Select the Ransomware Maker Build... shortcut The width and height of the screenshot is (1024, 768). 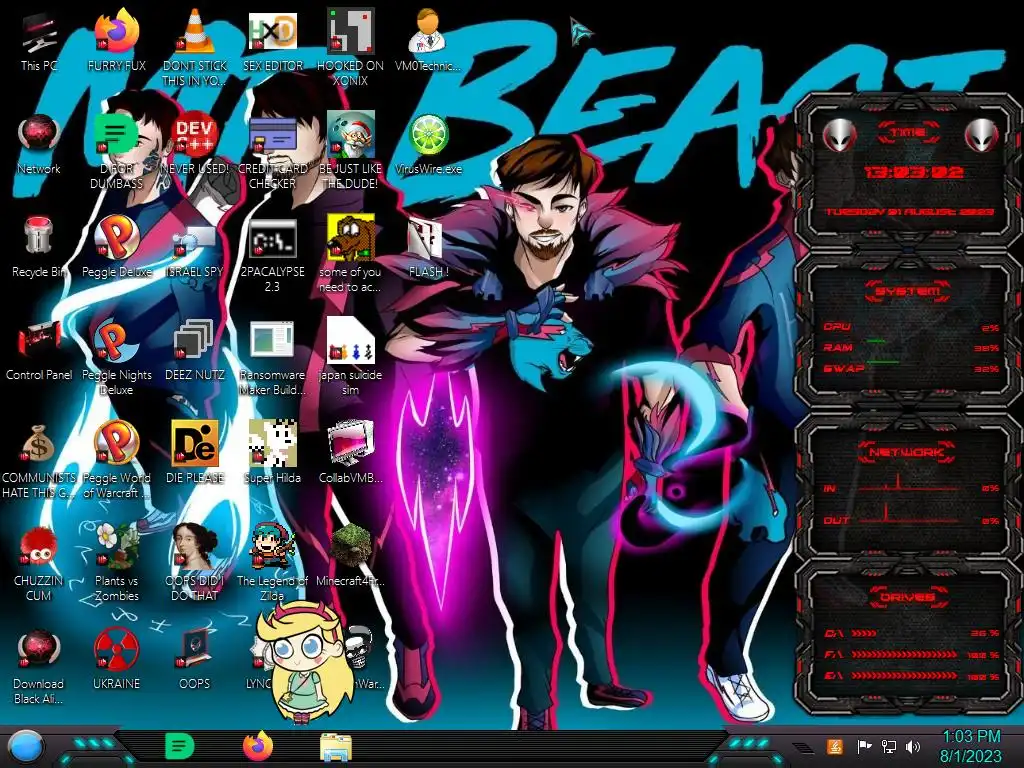[272, 340]
